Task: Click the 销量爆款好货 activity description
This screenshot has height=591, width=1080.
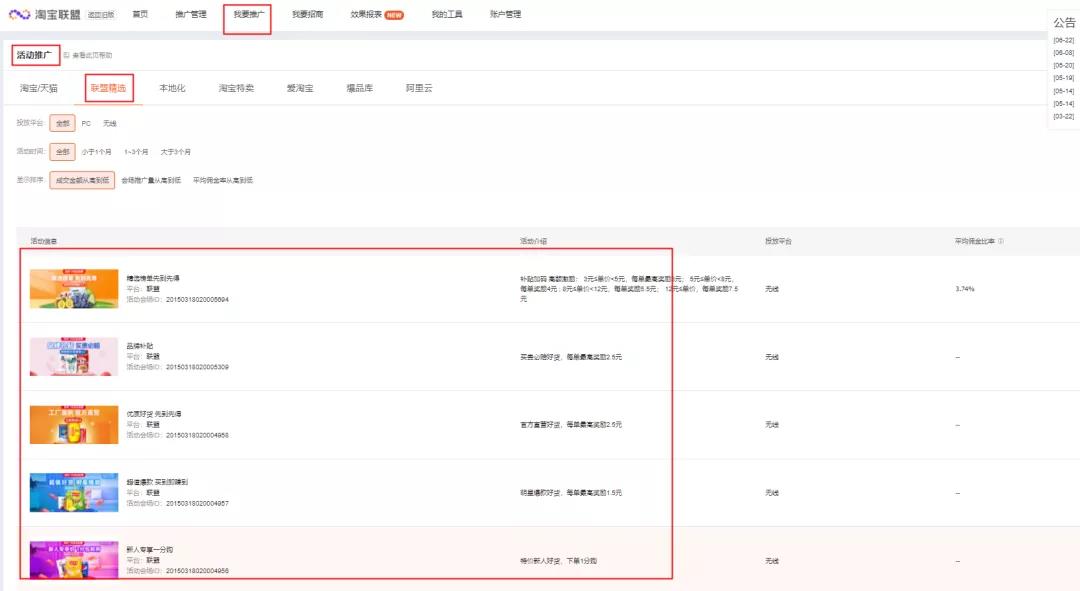Action: coord(571,492)
